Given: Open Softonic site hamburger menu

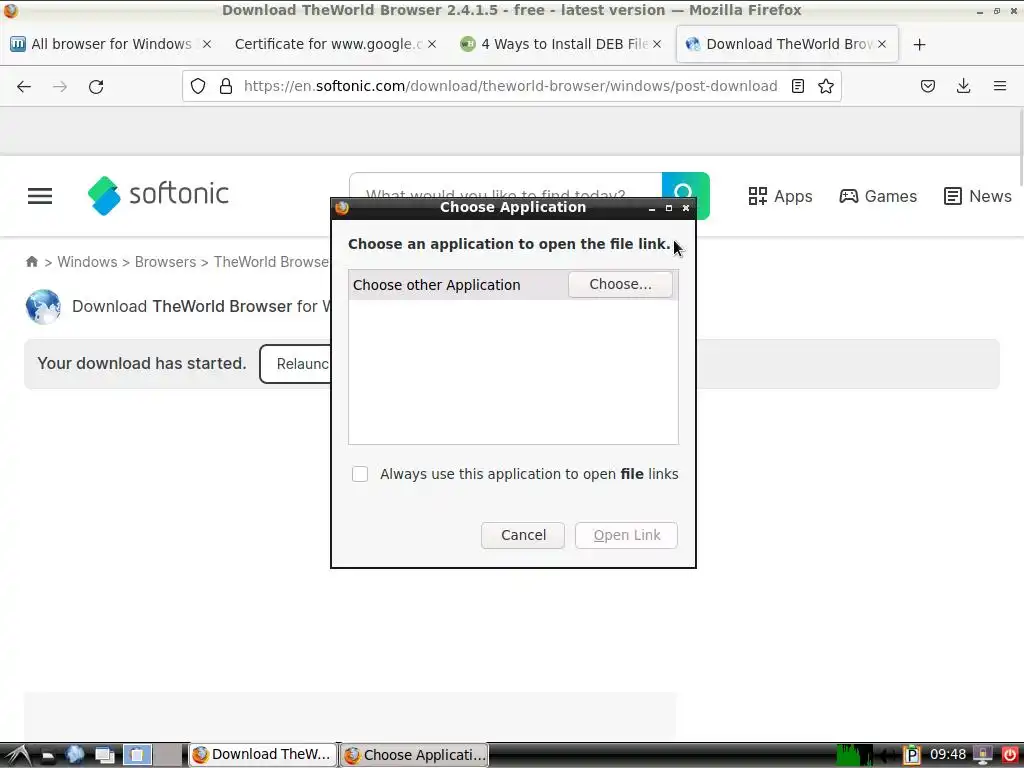Looking at the screenshot, I should click(40, 196).
